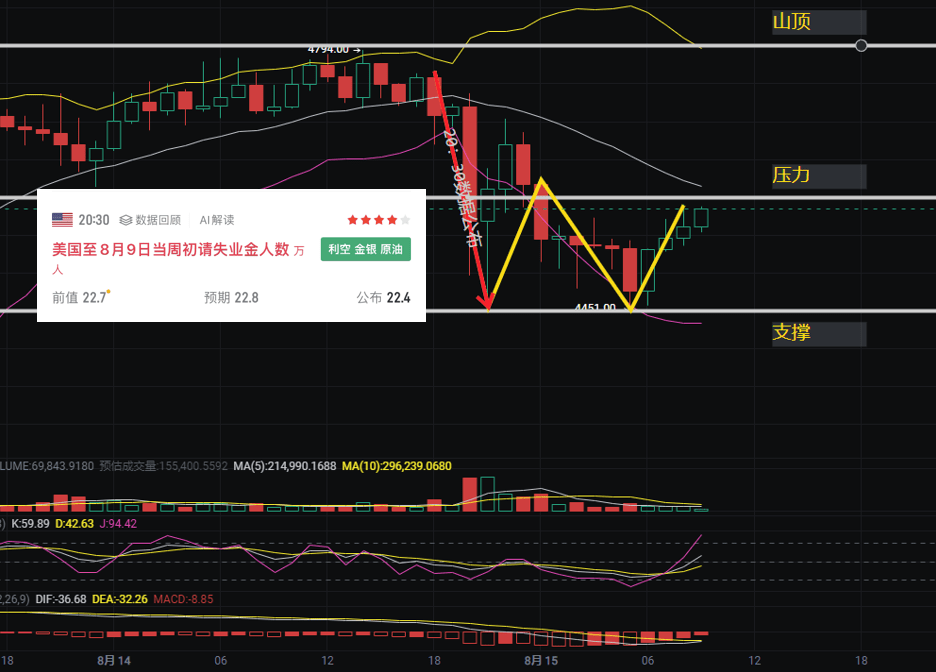Open the AI解读 interpretation link
Viewport: 936px width, 672px height.
click(x=217, y=220)
